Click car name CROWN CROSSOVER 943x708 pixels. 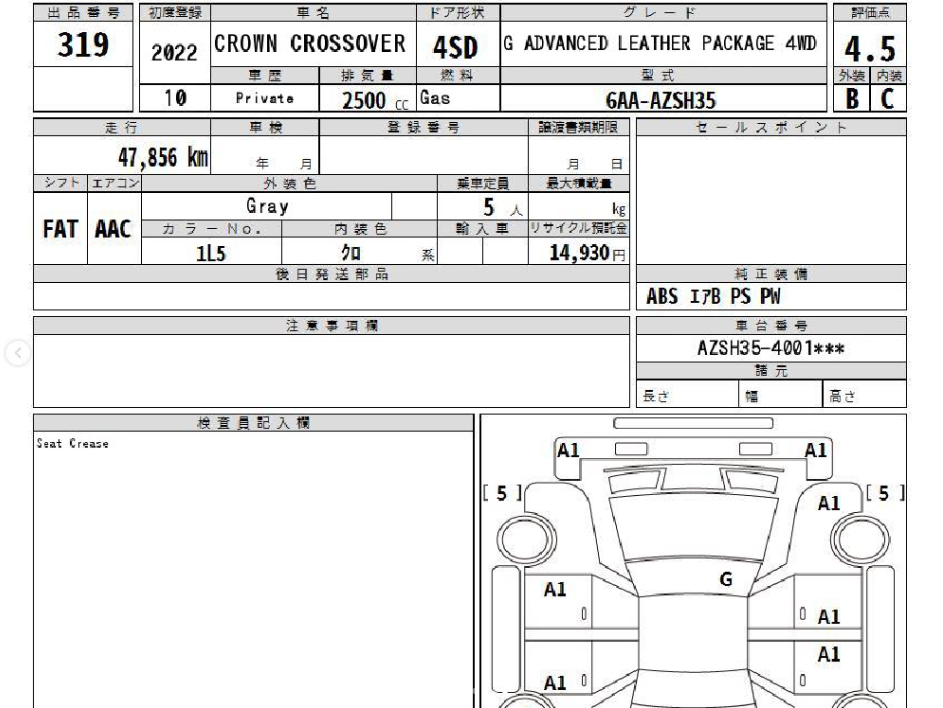310,43
